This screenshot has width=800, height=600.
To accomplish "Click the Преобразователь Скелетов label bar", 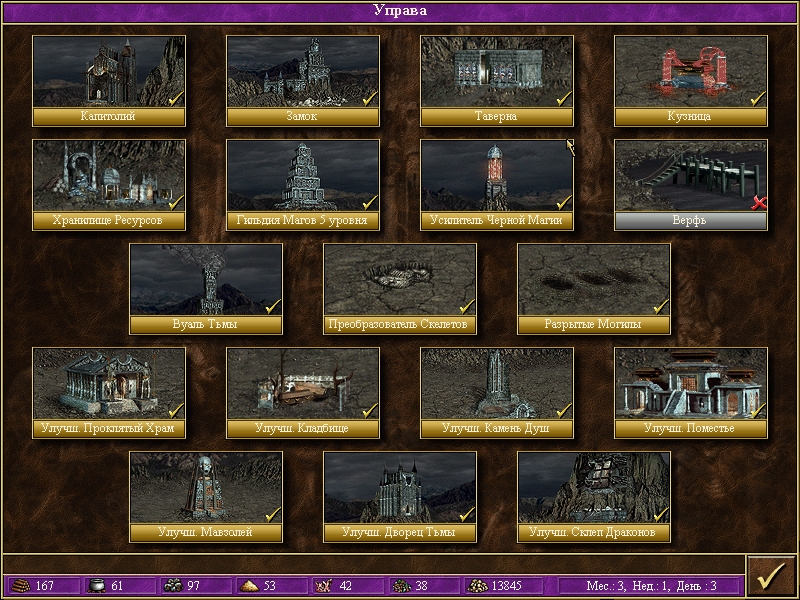I will point(400,324).
